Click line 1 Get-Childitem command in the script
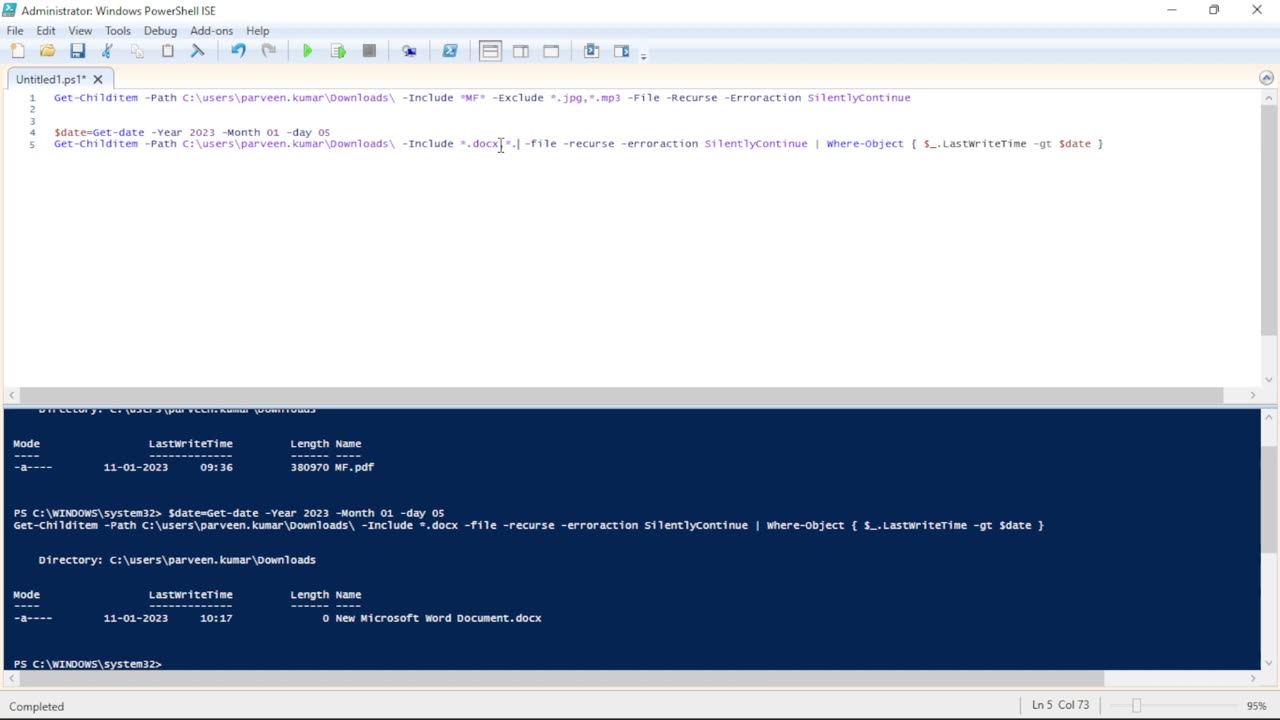Image resolution: width=1280 pixels, height=720 pixels. click(x=482, y=98)
